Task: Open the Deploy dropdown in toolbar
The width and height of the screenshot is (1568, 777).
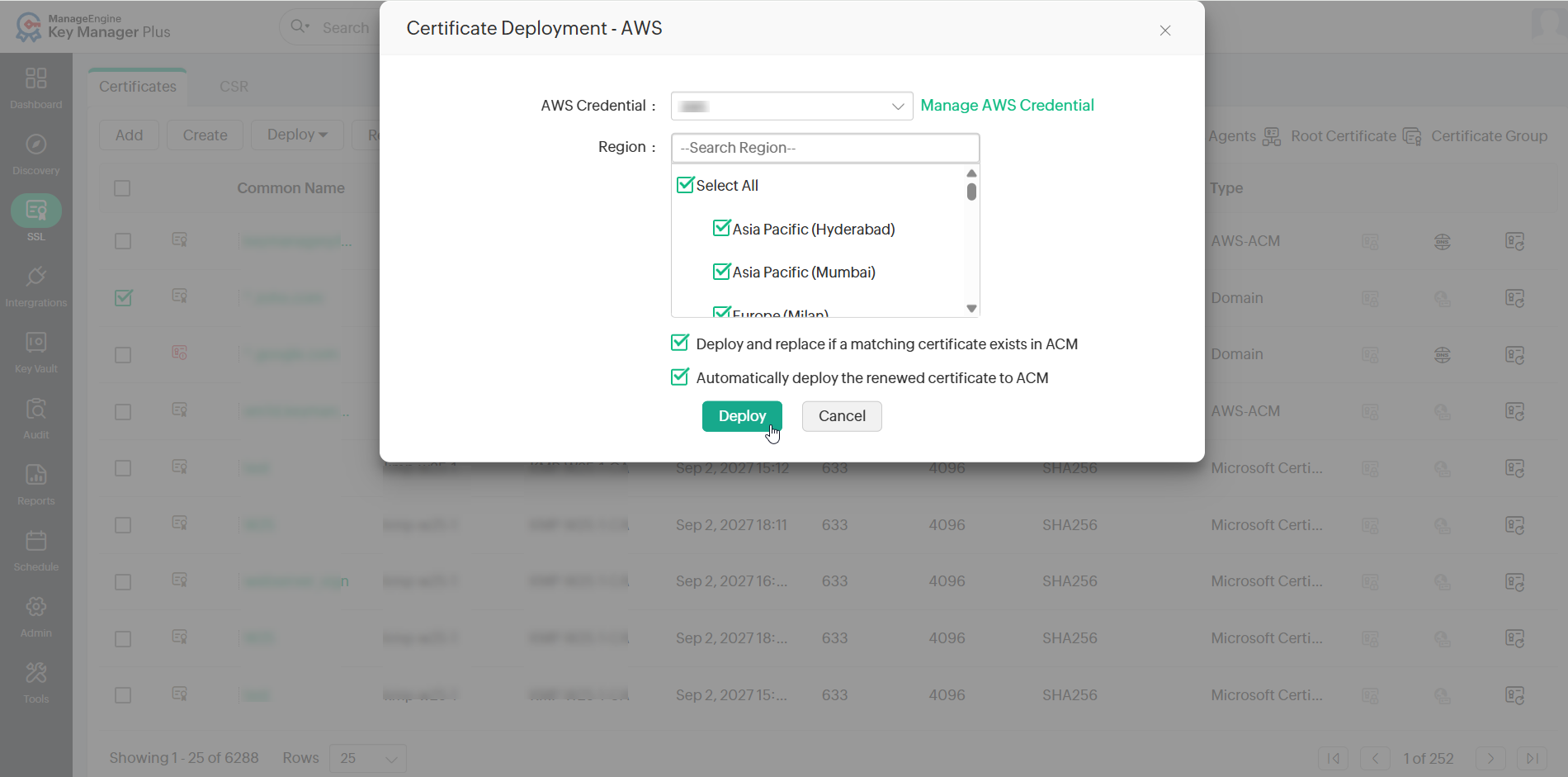Action: click(297, 135)
